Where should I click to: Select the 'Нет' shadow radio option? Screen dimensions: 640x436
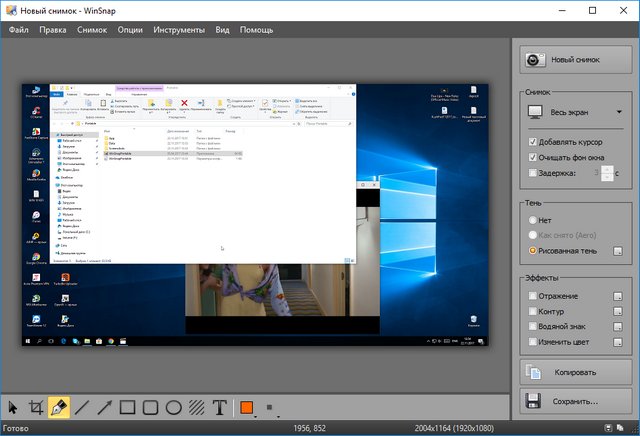532,220
